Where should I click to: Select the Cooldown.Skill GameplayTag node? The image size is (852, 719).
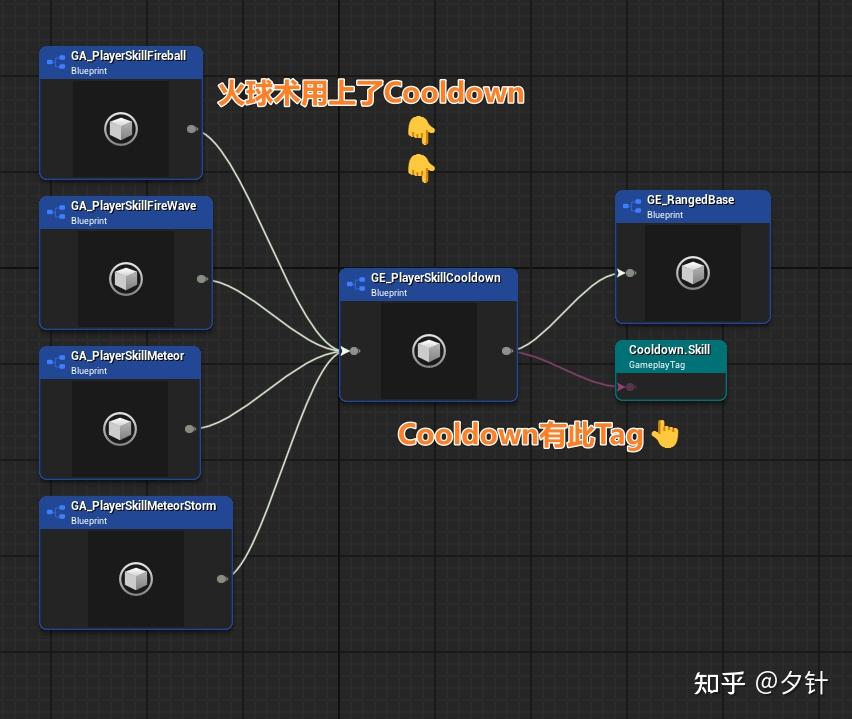(671, 371)
